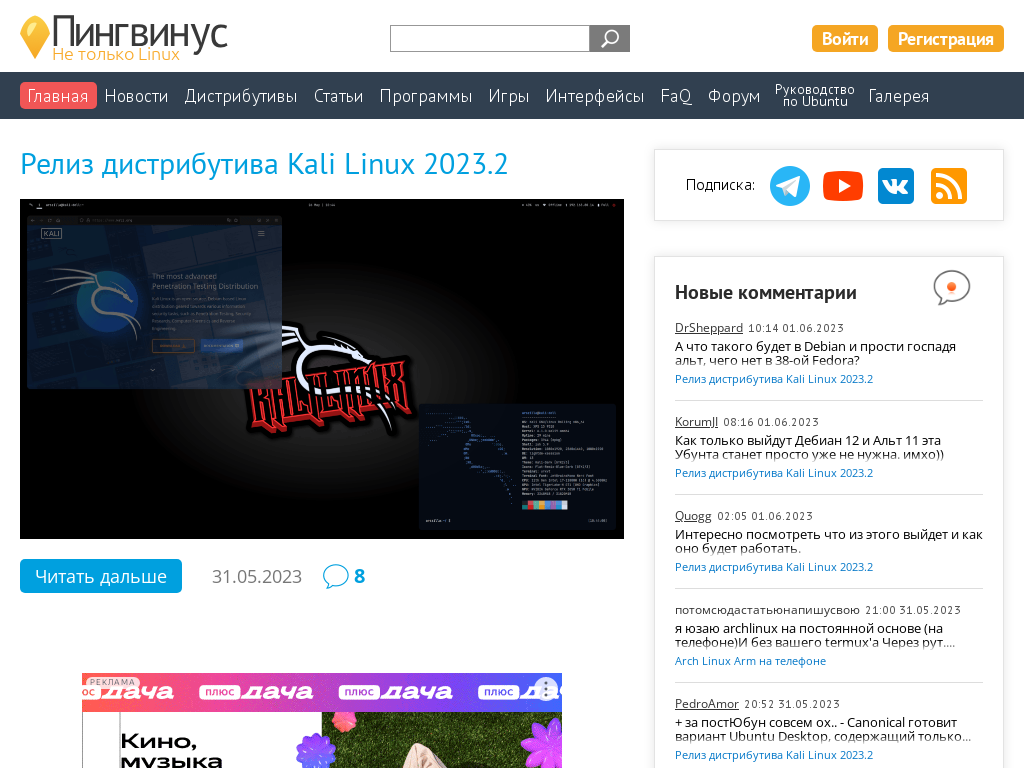
Task: Open the Статьи menu item
Action: point(338,96)
